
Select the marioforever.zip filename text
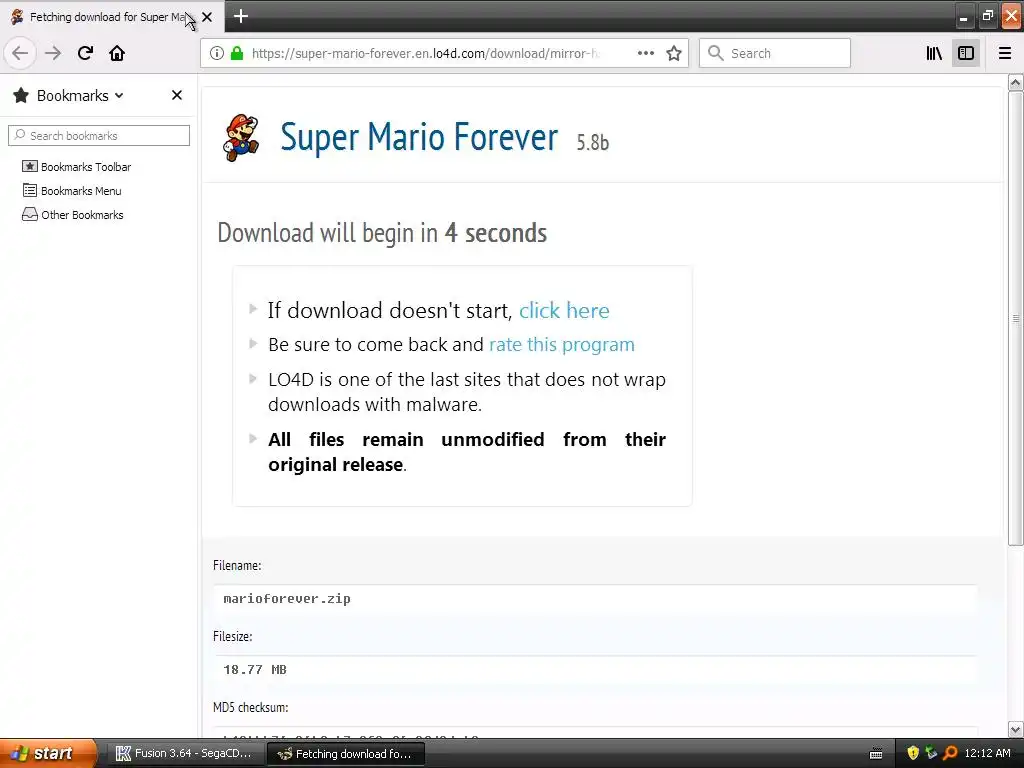(x=287, y=598)
